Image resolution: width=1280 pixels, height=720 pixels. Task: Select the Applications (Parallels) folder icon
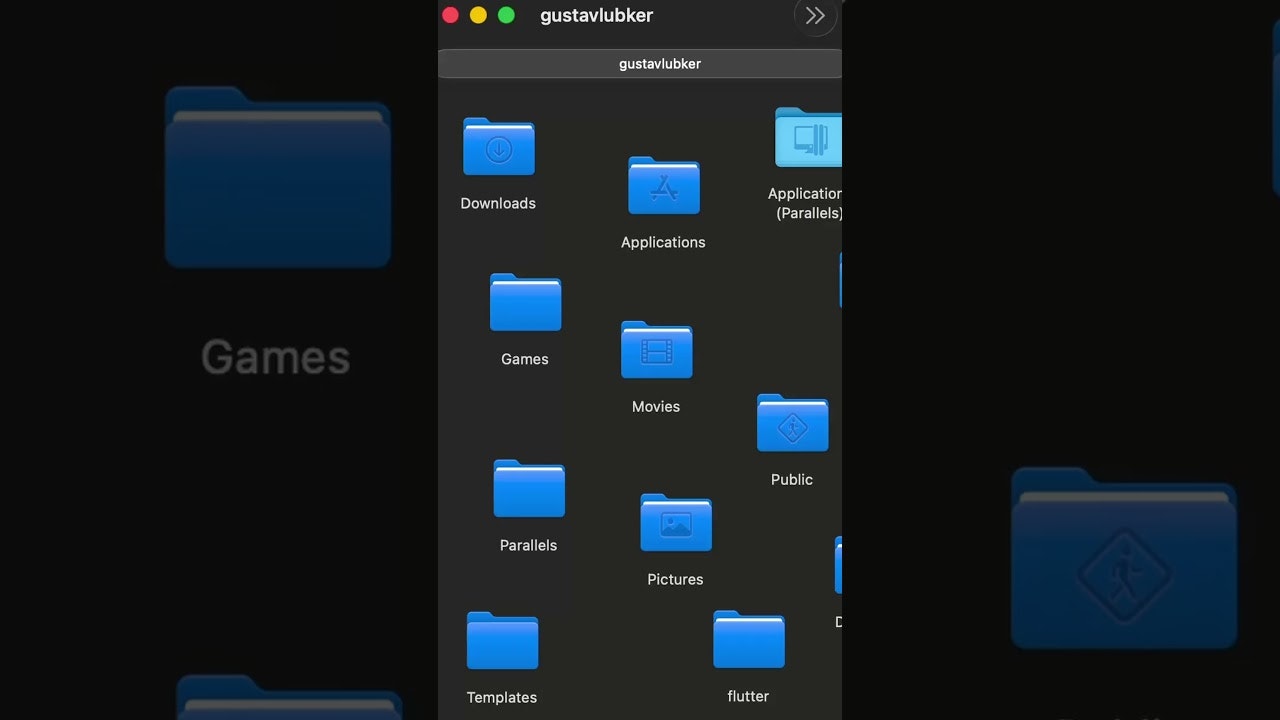(x=808, y=137)
